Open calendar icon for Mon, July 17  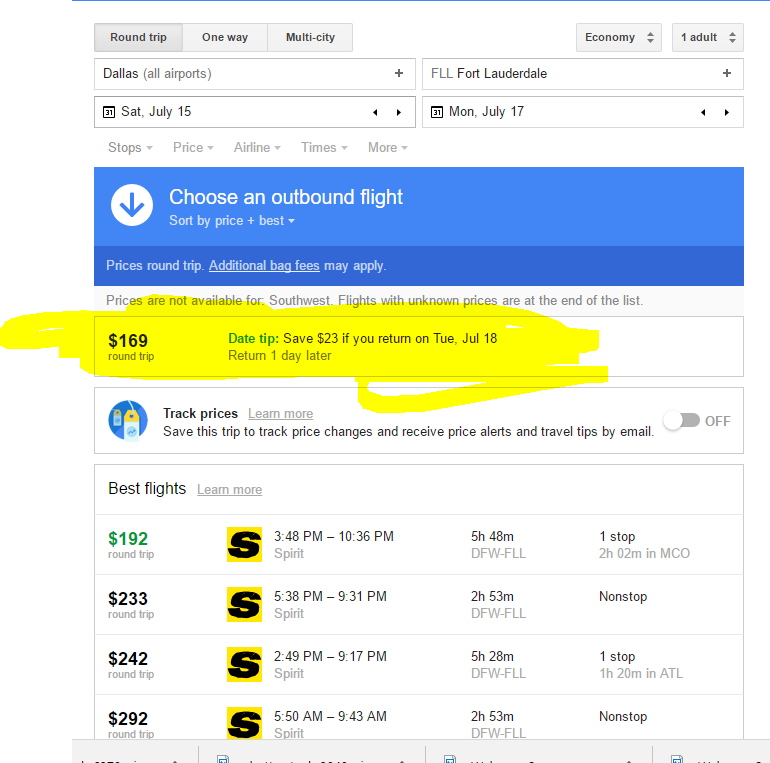tap(437, 112)
